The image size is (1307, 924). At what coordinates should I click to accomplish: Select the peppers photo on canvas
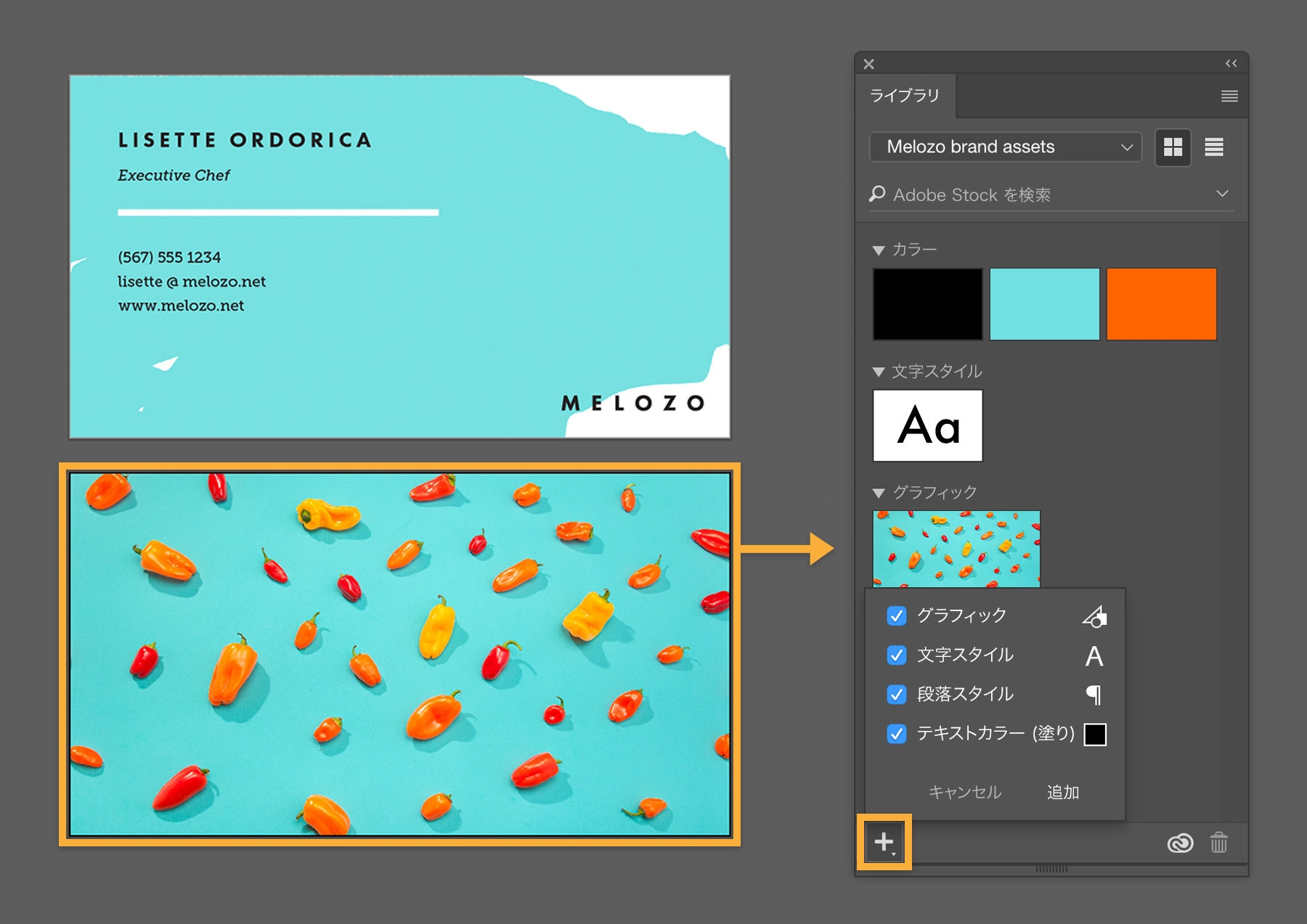tap(400, 655)
